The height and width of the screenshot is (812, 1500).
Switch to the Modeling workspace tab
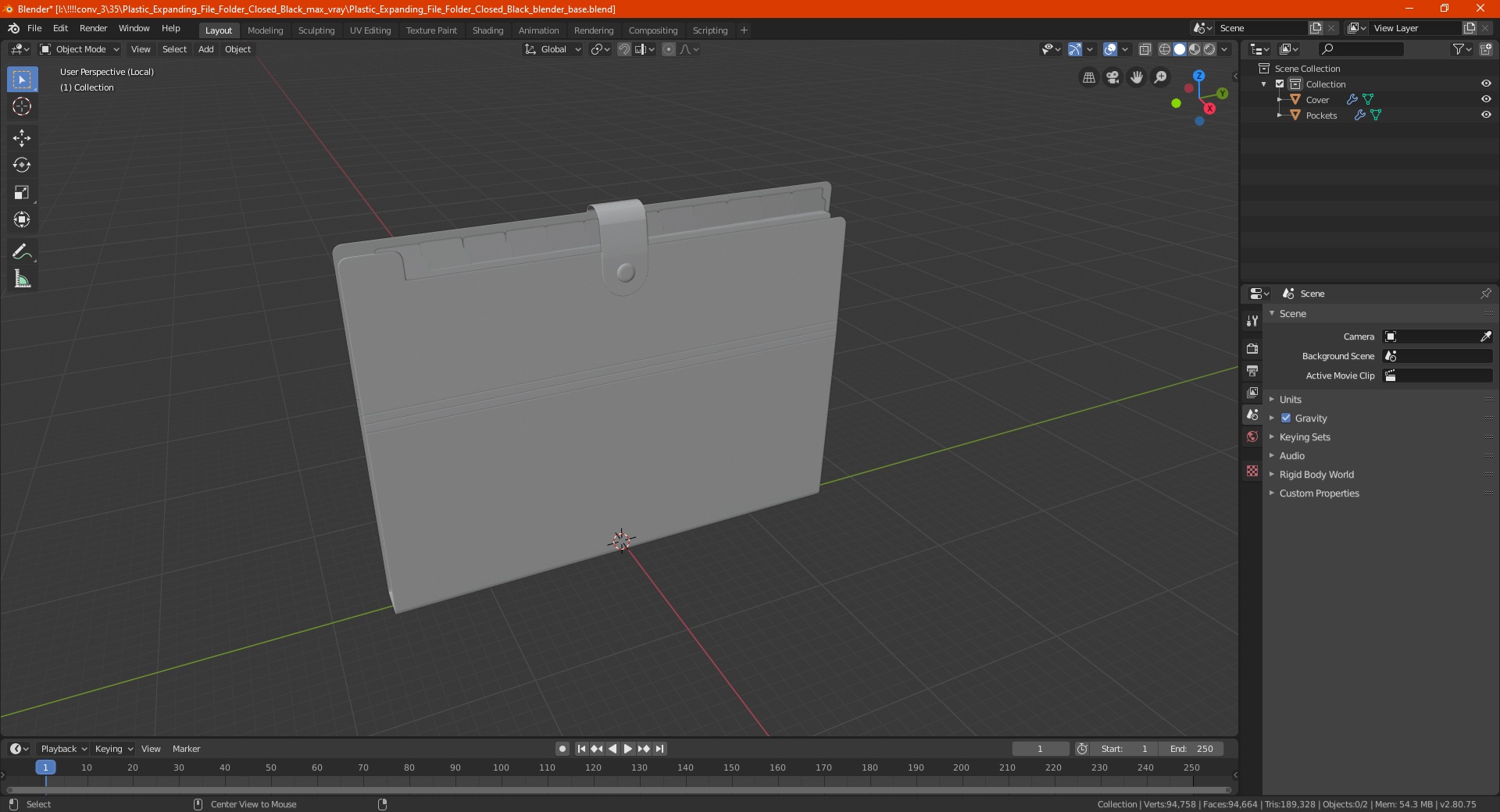265,30
